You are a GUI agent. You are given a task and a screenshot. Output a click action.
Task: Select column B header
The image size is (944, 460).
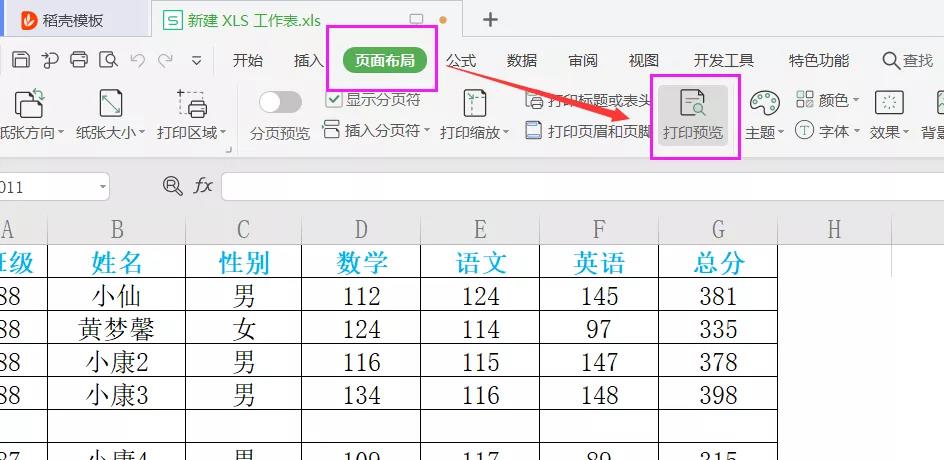(x=117, y=230)
